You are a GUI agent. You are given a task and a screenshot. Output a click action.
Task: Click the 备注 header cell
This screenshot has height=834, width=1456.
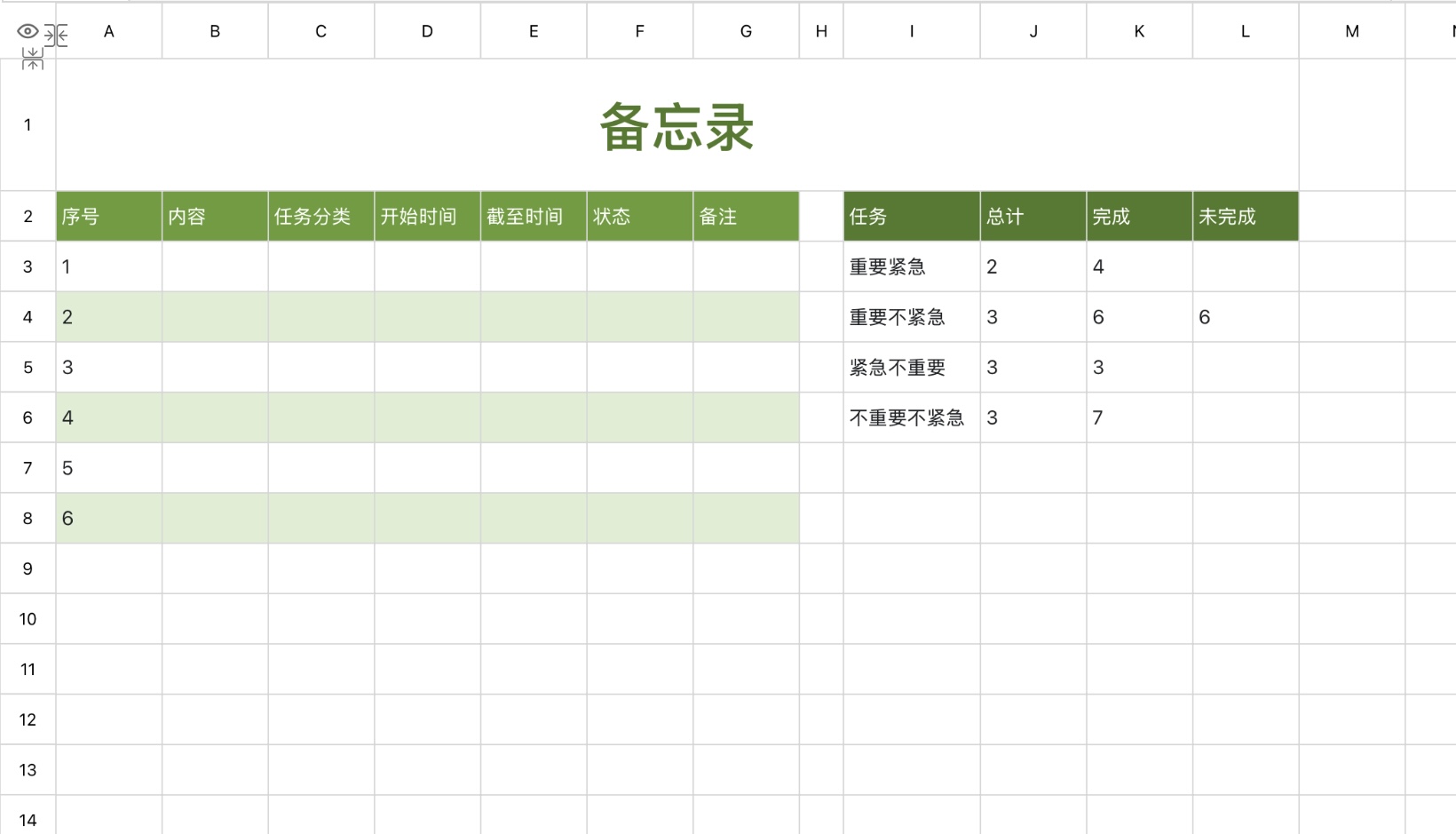pyautogui.click(x=746, y=216)
